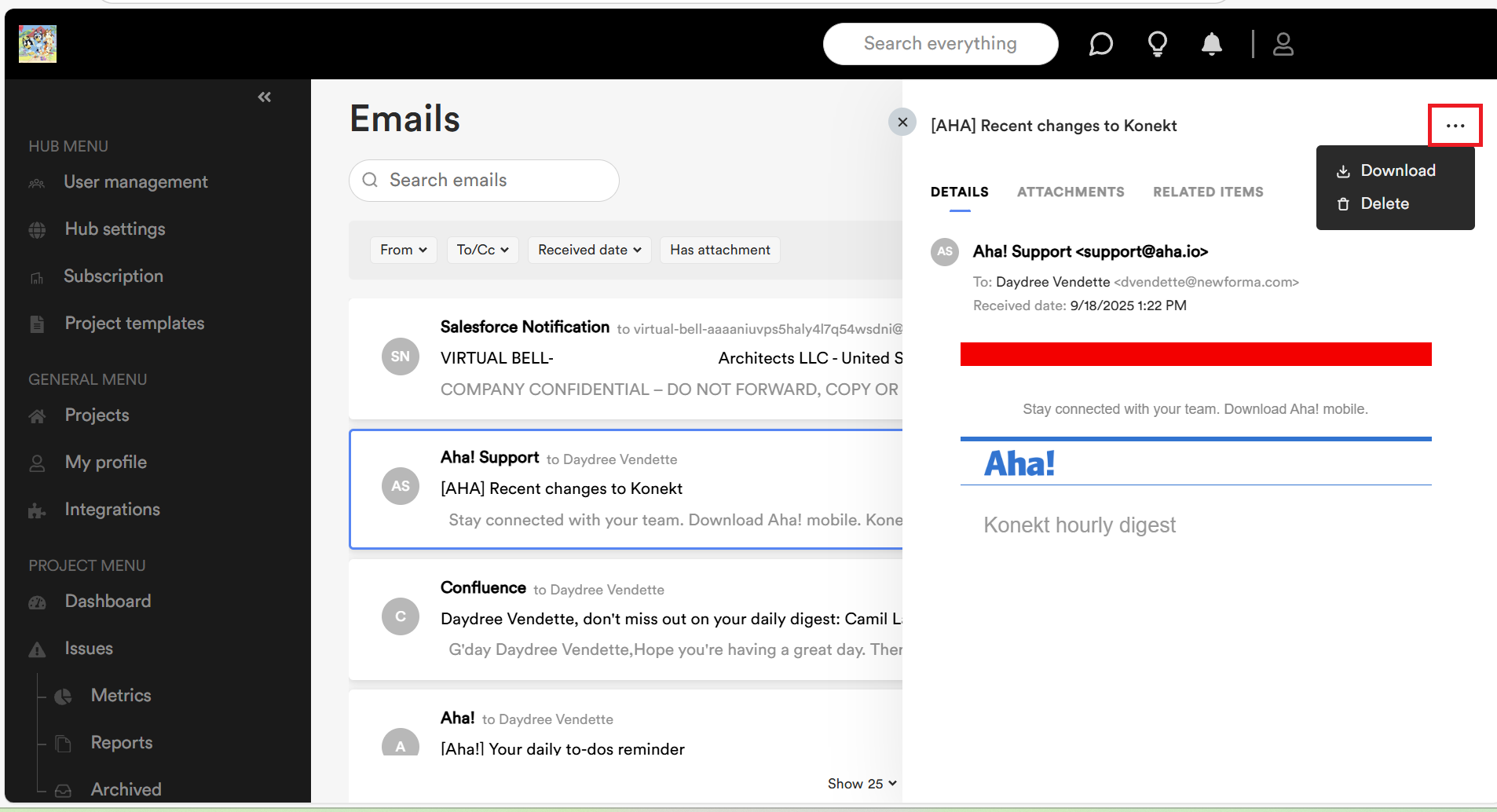Open the notifications bell
This screenshot has width=1497, height=812.
tap(1212, 44)
